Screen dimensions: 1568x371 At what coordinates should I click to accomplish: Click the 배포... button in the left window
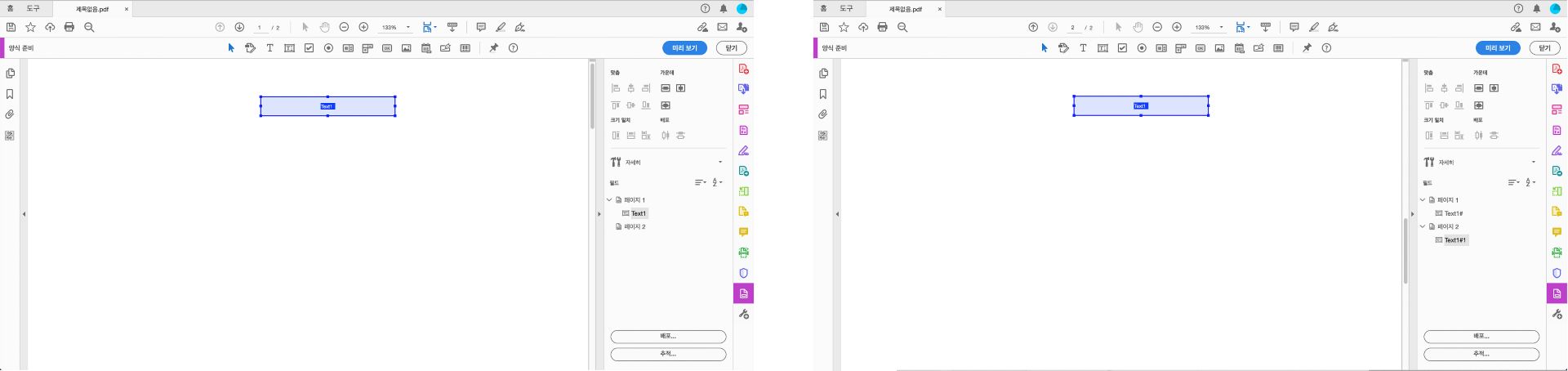[x=668, y=337]
